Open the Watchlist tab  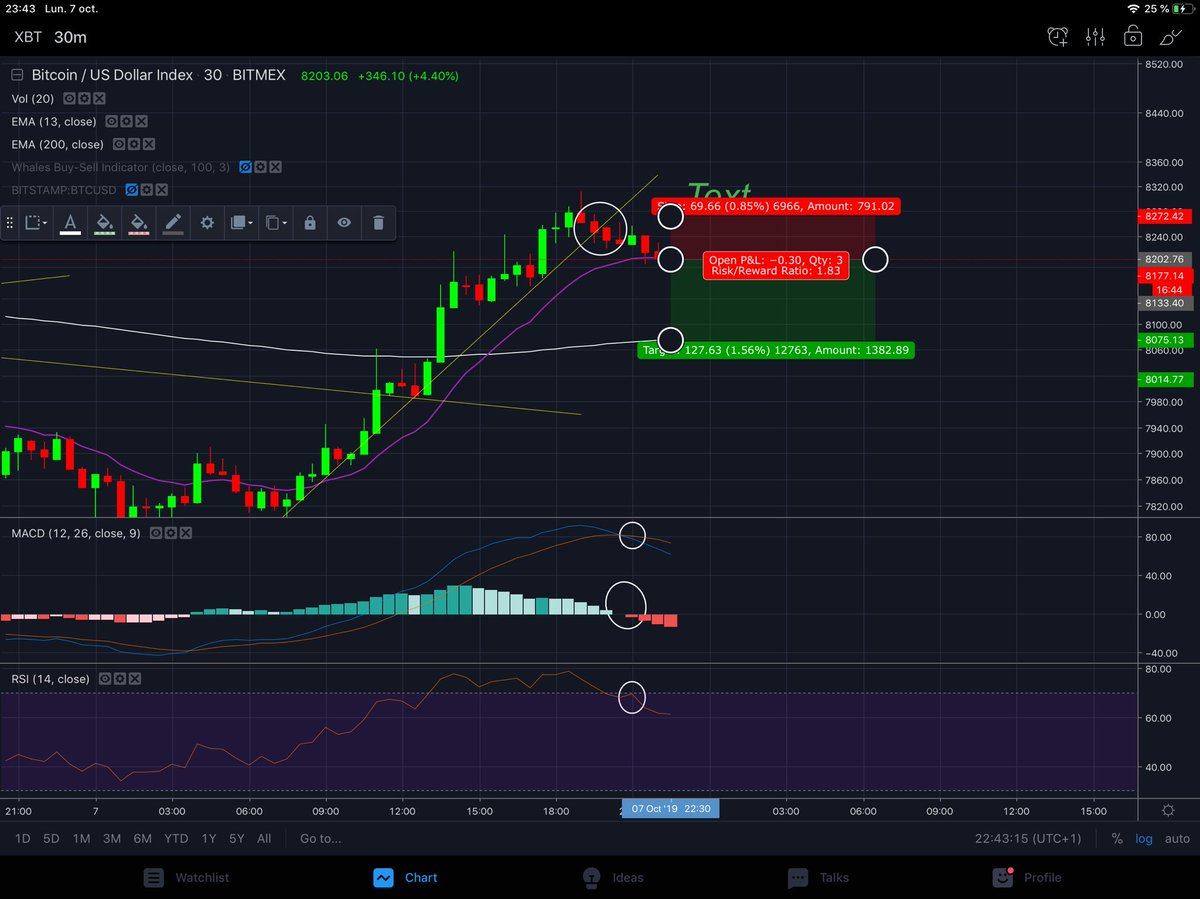tap(186, 877)
